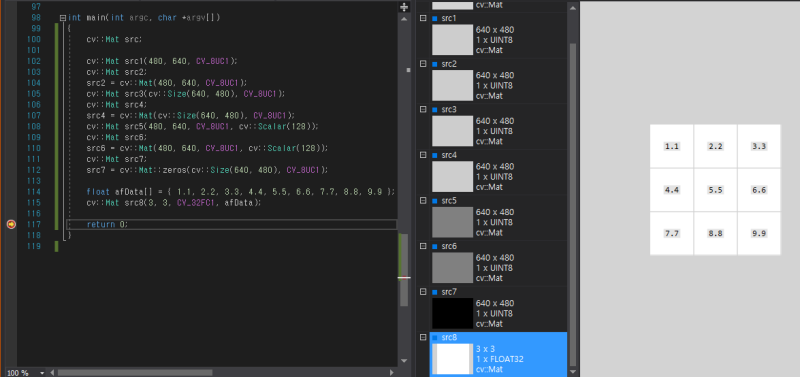The width and height of the screenshot is (800, 377).
Task: Click the current-statement breakpoint marker at line 117
Action: pos(11,224)
